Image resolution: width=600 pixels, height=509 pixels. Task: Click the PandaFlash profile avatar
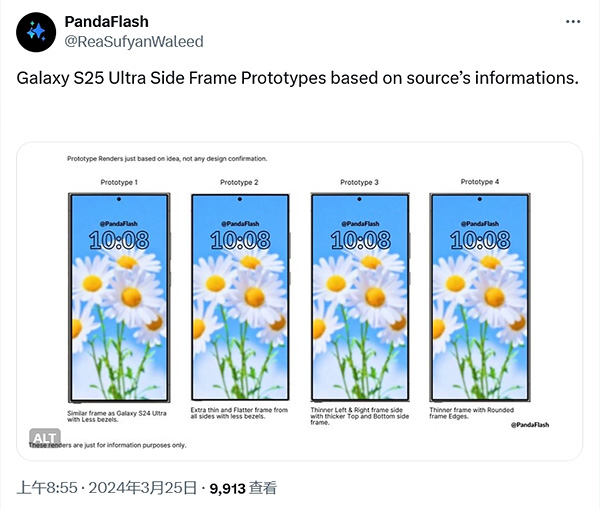(37, 32)
